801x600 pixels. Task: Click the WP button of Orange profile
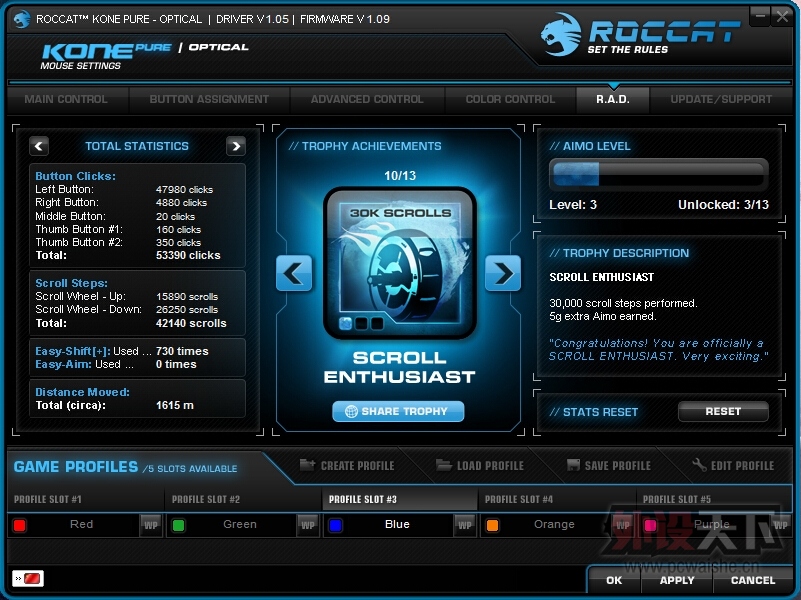623,525
